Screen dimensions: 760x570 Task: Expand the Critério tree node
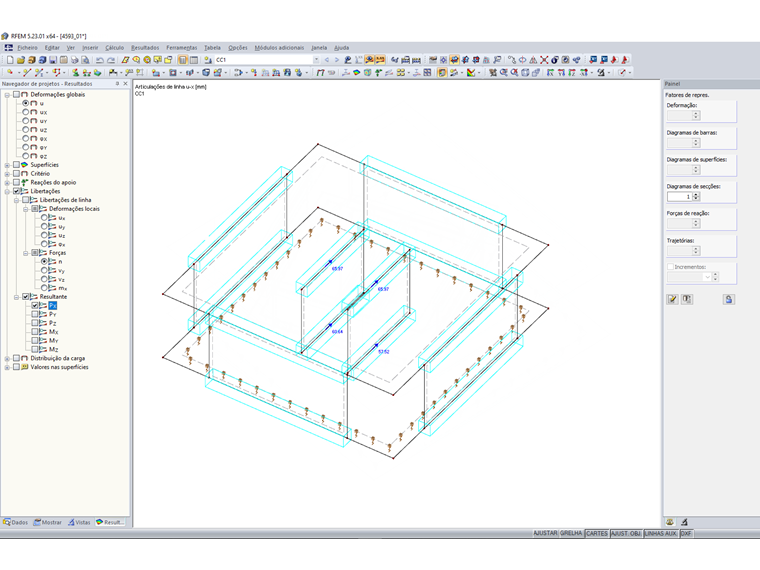coord(7,174)
